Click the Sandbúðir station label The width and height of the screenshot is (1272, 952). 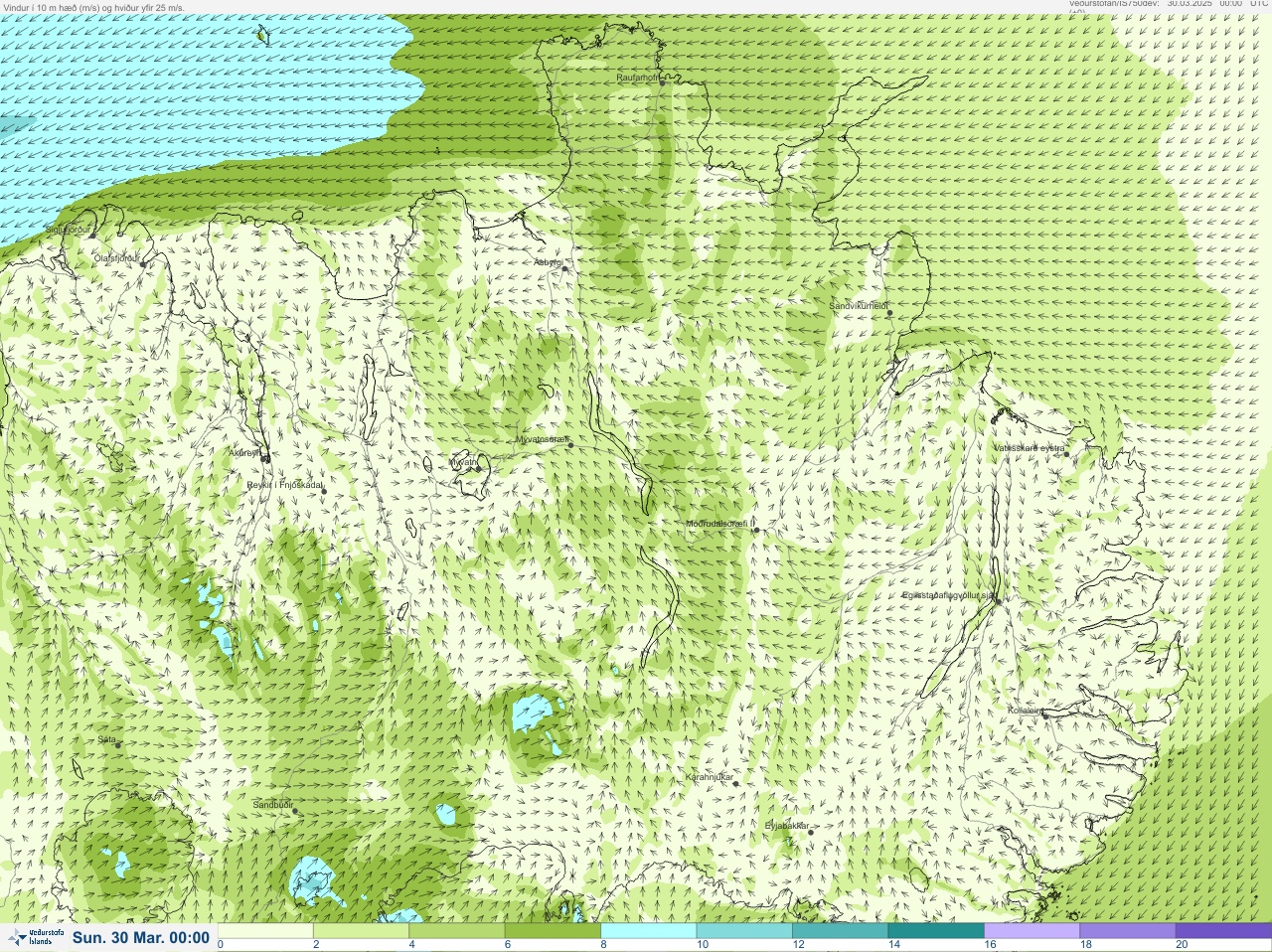(271, 805)
